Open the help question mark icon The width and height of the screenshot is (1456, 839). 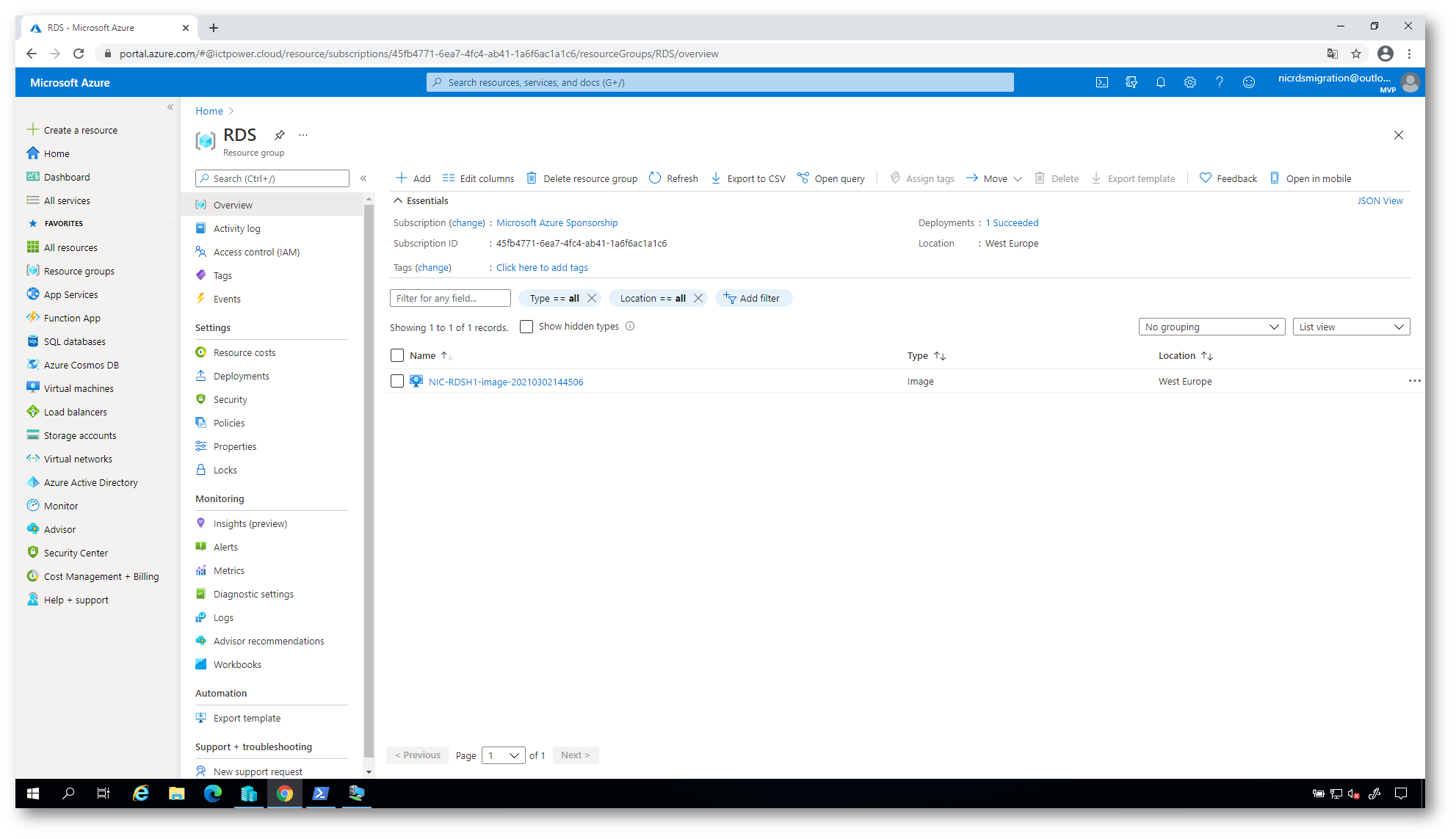[1219, 82]
